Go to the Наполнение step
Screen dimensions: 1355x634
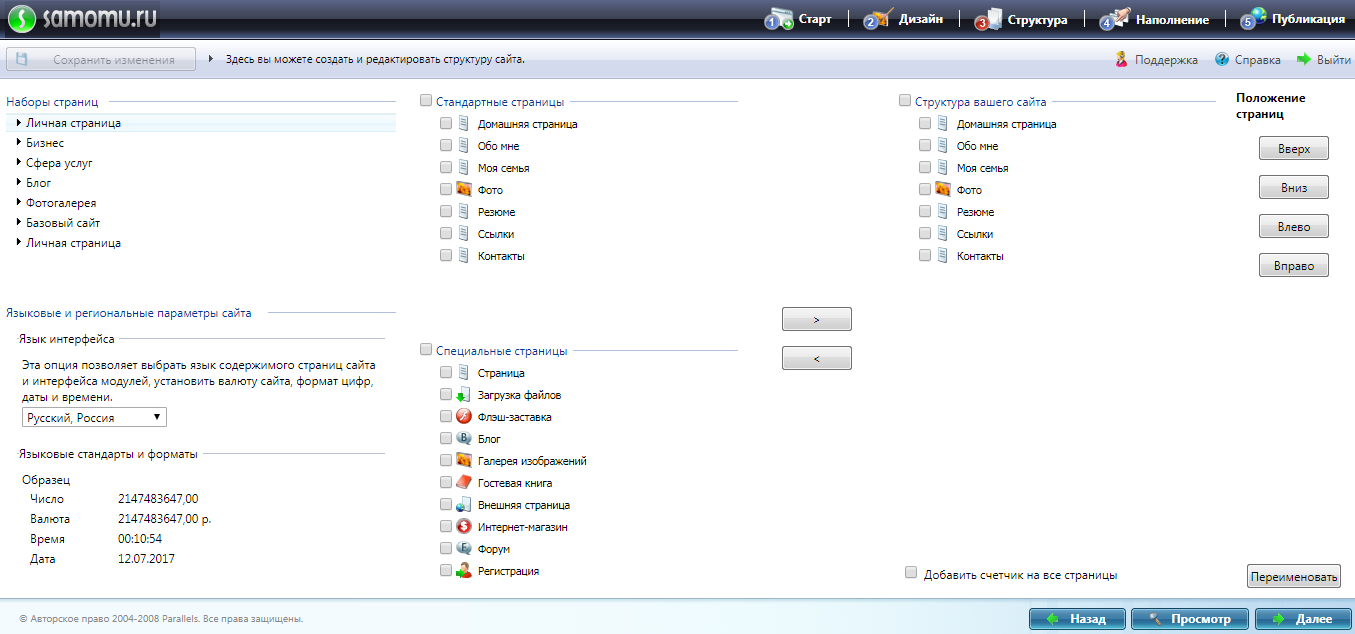tap(1172, 19)
